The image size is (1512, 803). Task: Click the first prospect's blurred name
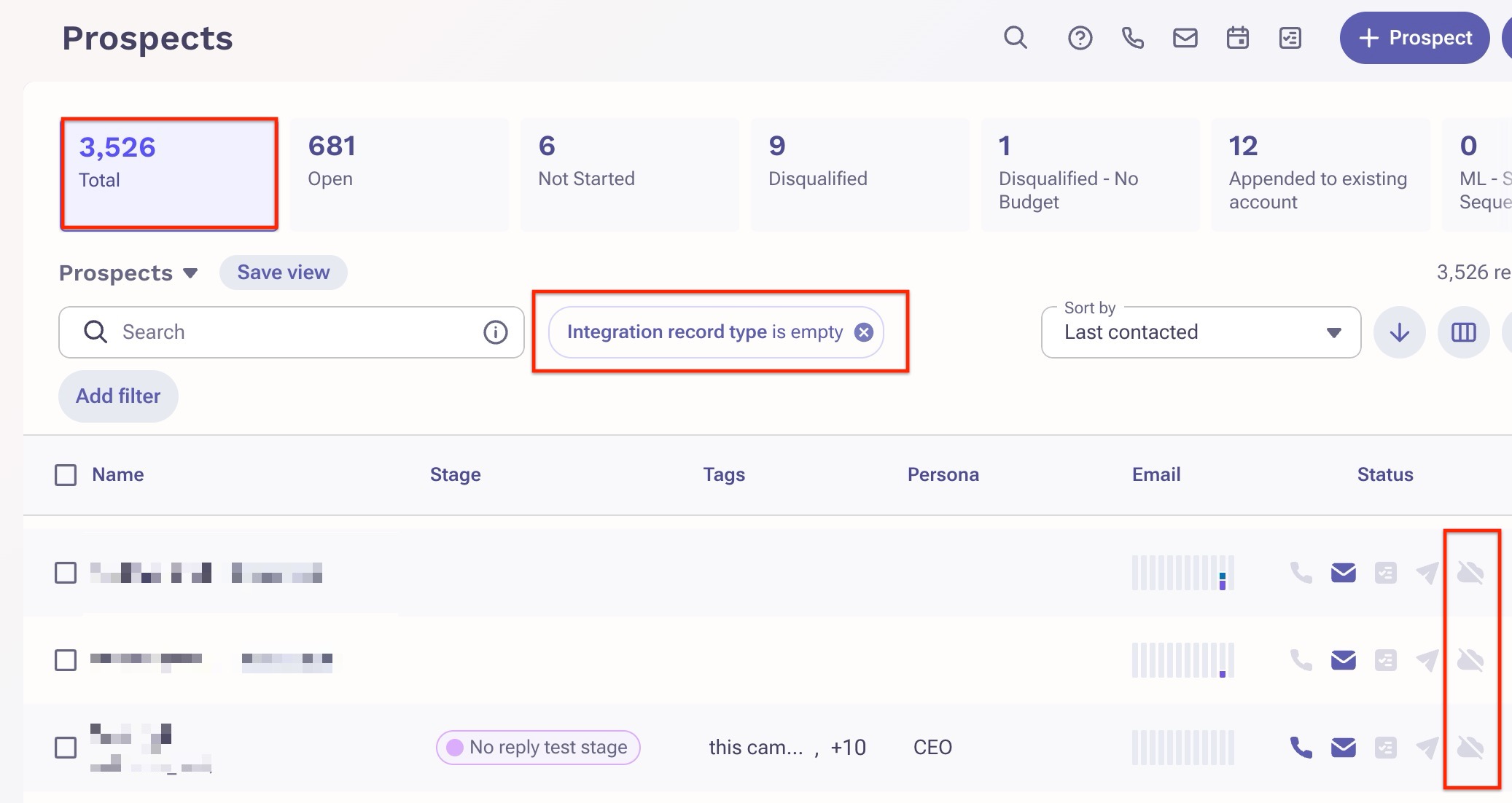[x=206, y=573]
